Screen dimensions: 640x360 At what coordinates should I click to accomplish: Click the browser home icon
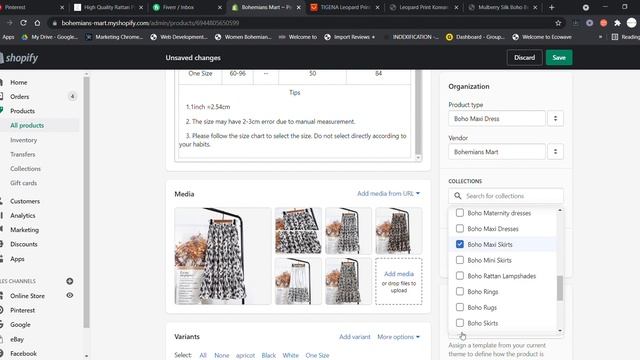[37, 23]
